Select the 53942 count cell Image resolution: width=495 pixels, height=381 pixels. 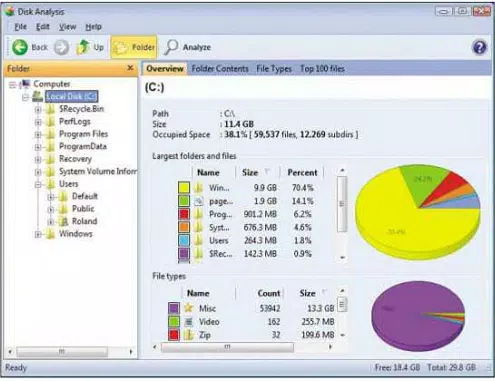coord(270,308)
